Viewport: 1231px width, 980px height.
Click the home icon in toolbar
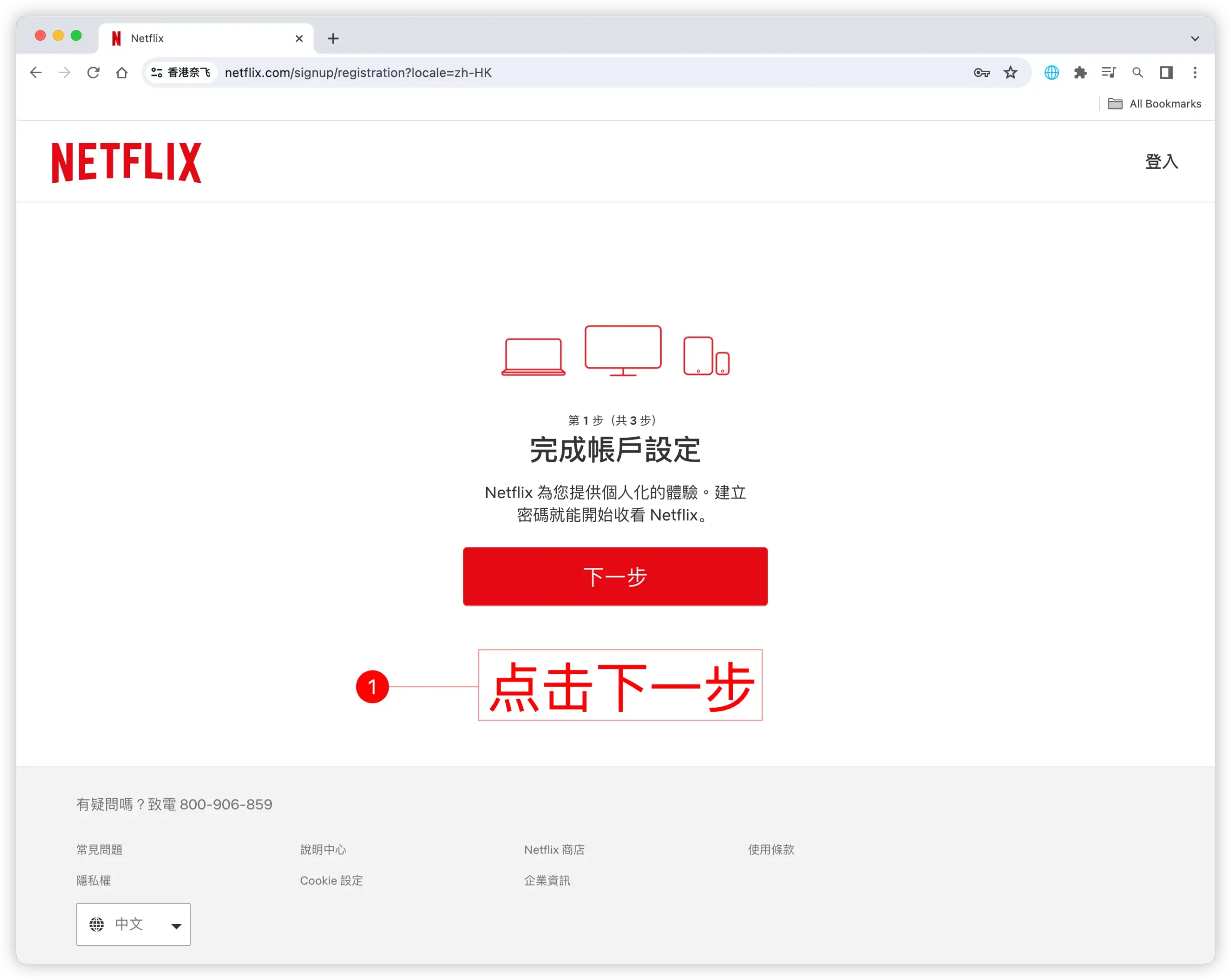click(122, 73)
